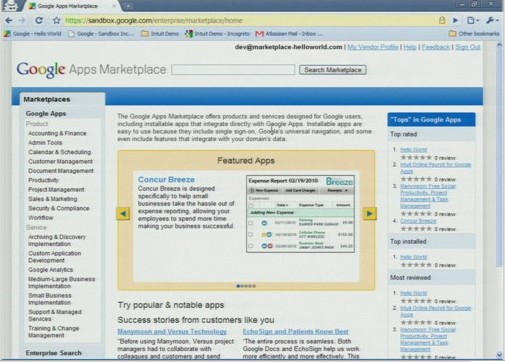The height and width of the screenshot is (362, 505).
Task: Open the Feedback link
Action: (x=436, y=47)
